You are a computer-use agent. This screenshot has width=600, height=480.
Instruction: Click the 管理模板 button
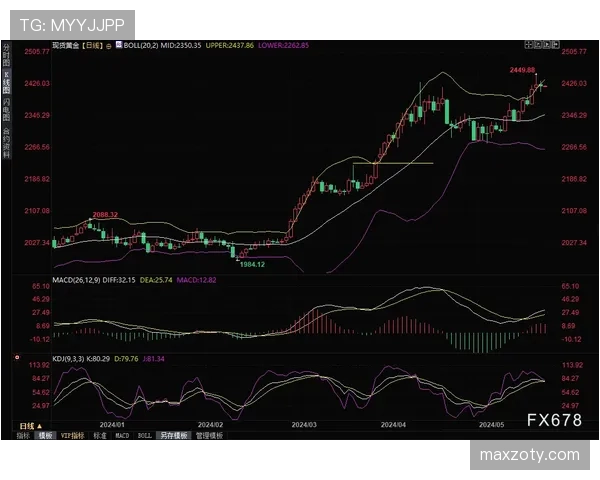(x=209, y=436)
